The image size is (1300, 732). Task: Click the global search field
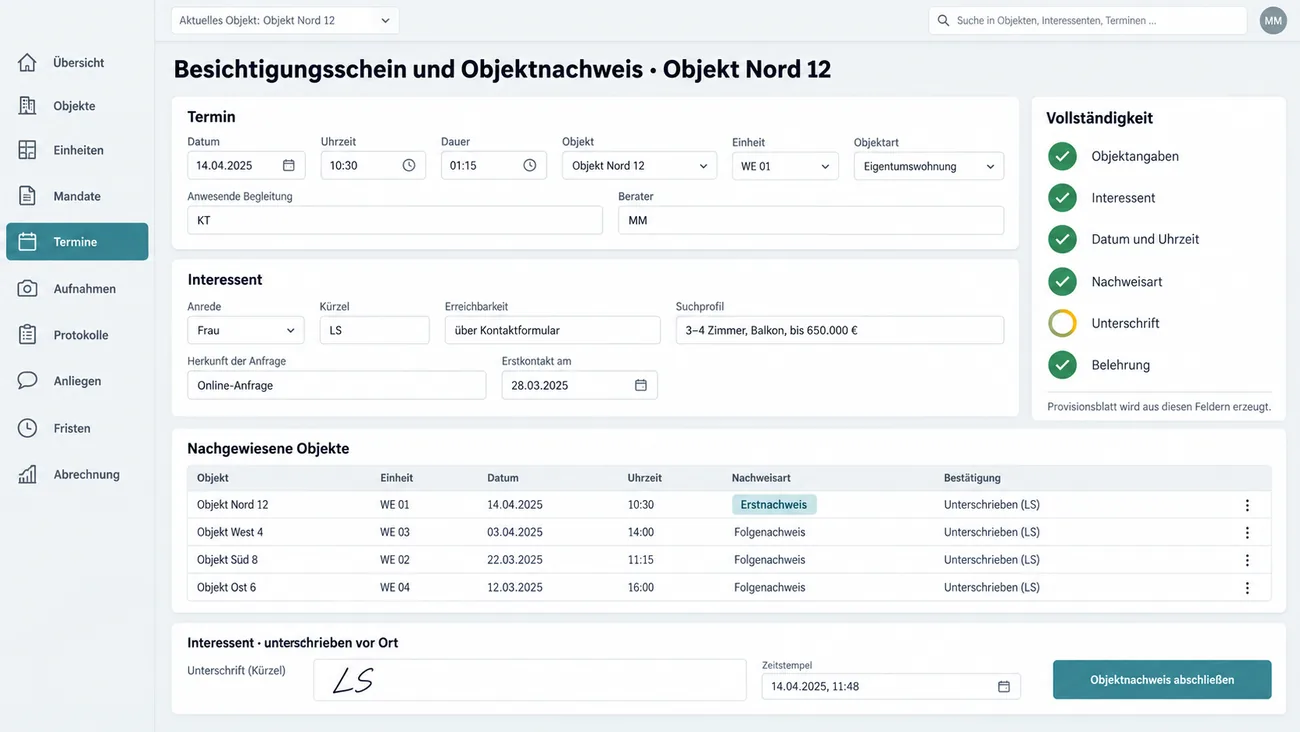click(1088, 20)
